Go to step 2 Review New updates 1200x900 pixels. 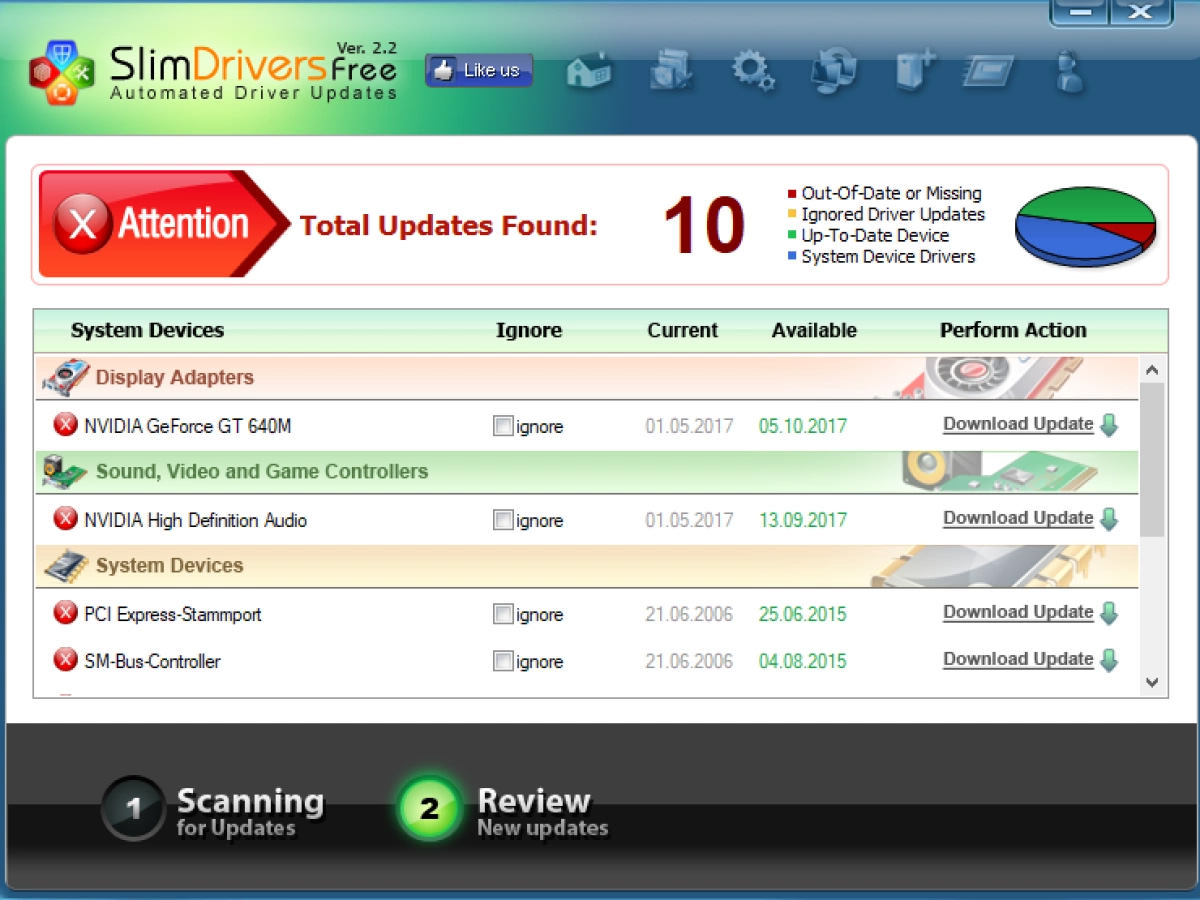tap(503, 809)
